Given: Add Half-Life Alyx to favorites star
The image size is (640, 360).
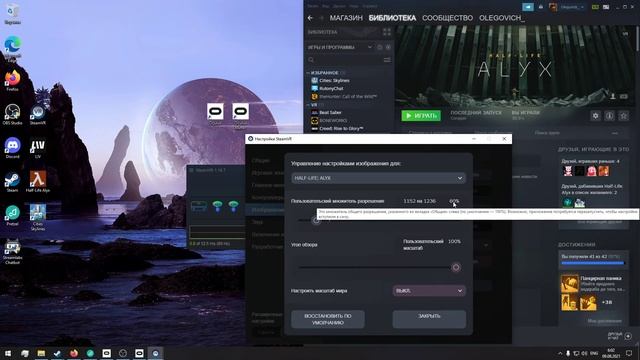Looking at the screenshot, I should click(x=623, y=116).
